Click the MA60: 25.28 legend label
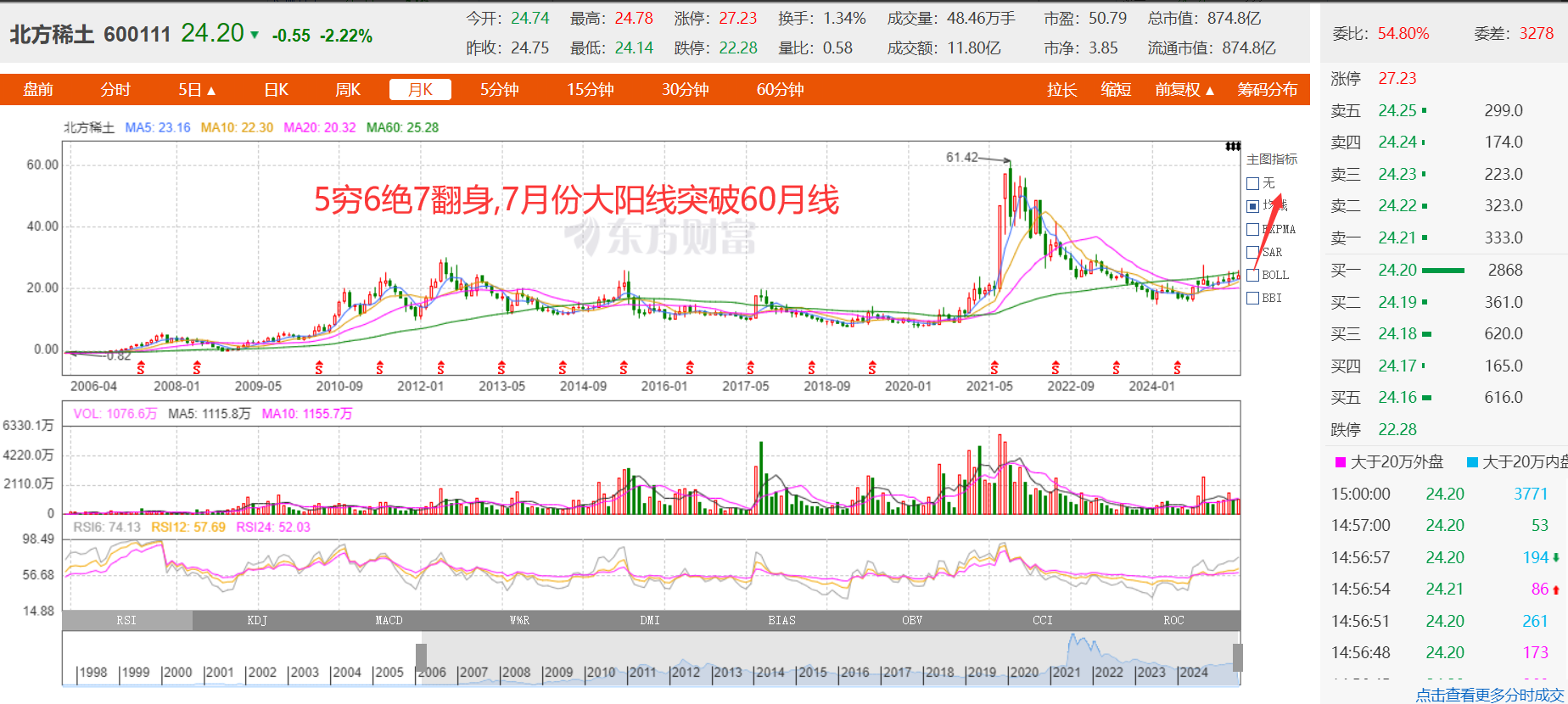1568x704 pixels. click(x=402, y=128)
